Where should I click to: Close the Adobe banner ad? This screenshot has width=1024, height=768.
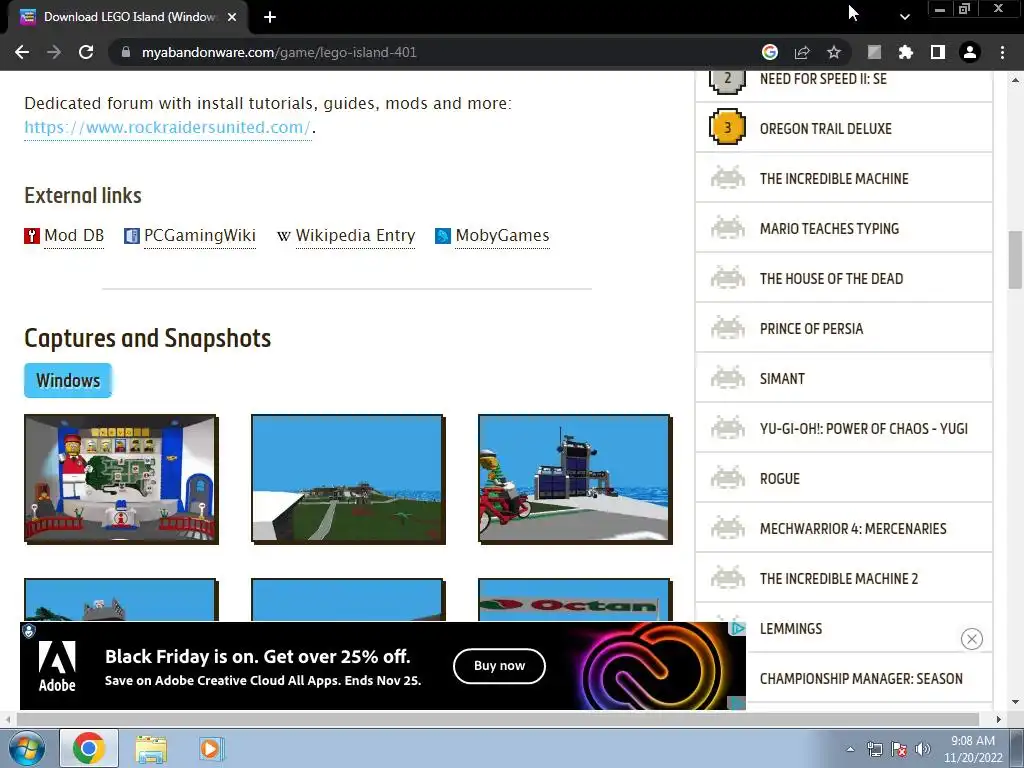[972, 639]
